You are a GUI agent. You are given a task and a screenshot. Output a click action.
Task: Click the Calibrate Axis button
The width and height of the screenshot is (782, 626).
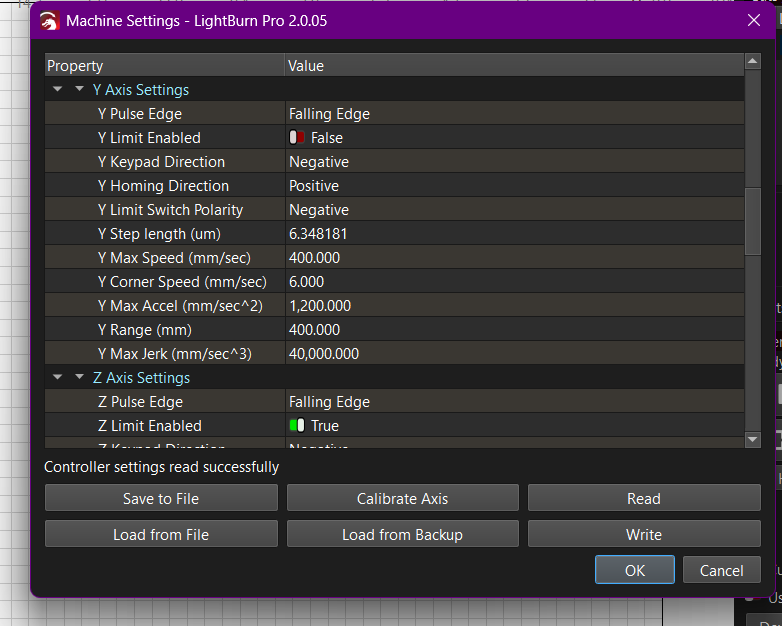coord(402,498)
